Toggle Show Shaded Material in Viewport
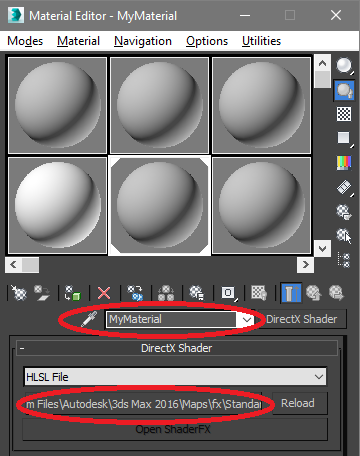This screenshot has width=360, height=456. tap(259, 293)
